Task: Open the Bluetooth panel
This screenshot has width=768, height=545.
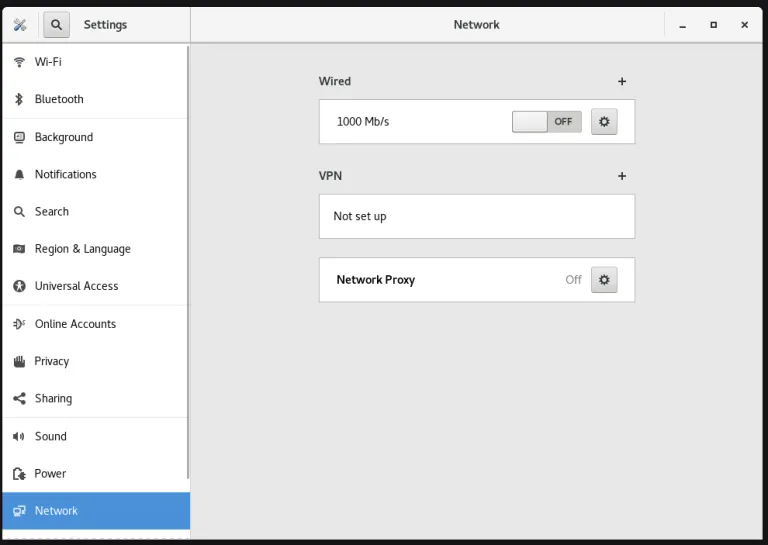Action: point(96,99)
